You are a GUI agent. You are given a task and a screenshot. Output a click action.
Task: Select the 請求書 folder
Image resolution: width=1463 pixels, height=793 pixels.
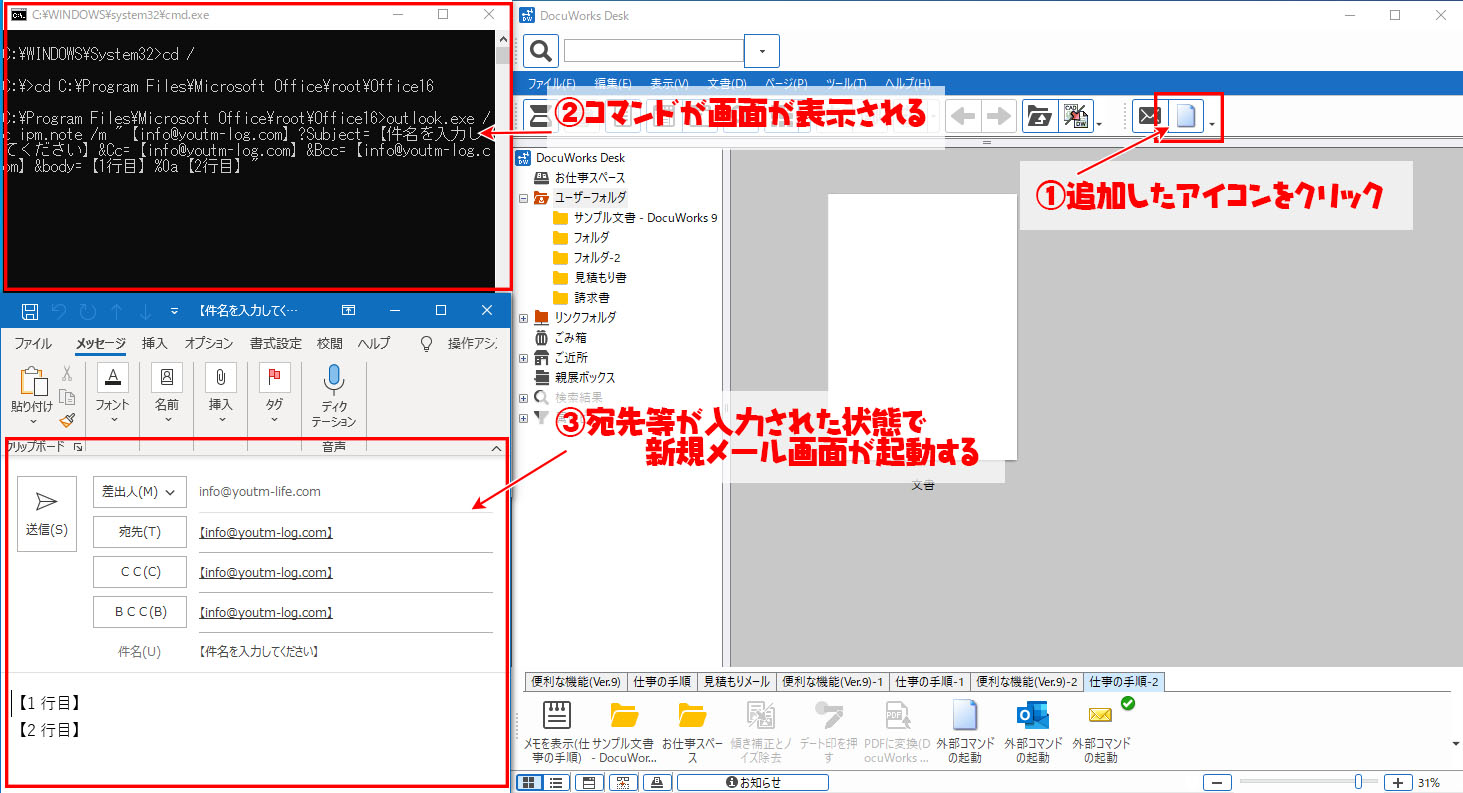(591, 297)
